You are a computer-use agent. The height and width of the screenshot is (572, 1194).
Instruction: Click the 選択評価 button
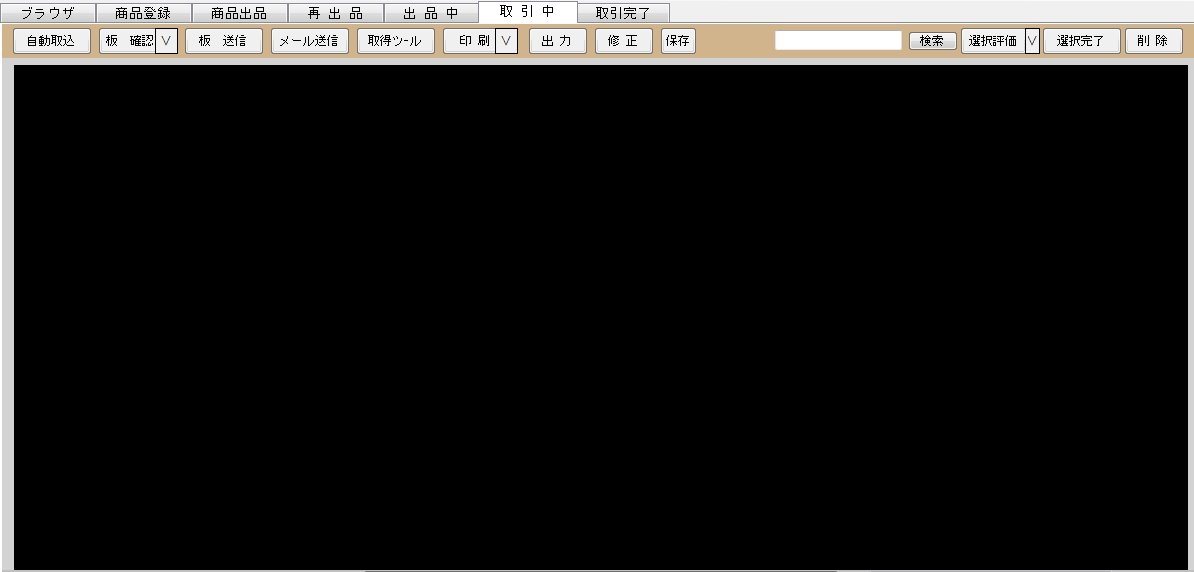[x=994, y=41]
